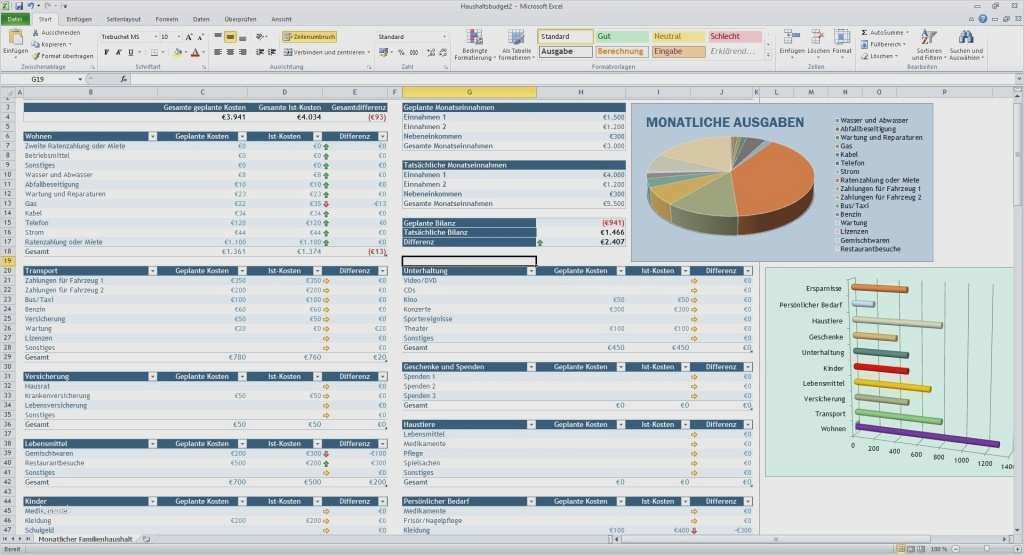Click the center text horizontally icon
The height and width of the screenshot is (555, 1024).
(x=230, y=52)
